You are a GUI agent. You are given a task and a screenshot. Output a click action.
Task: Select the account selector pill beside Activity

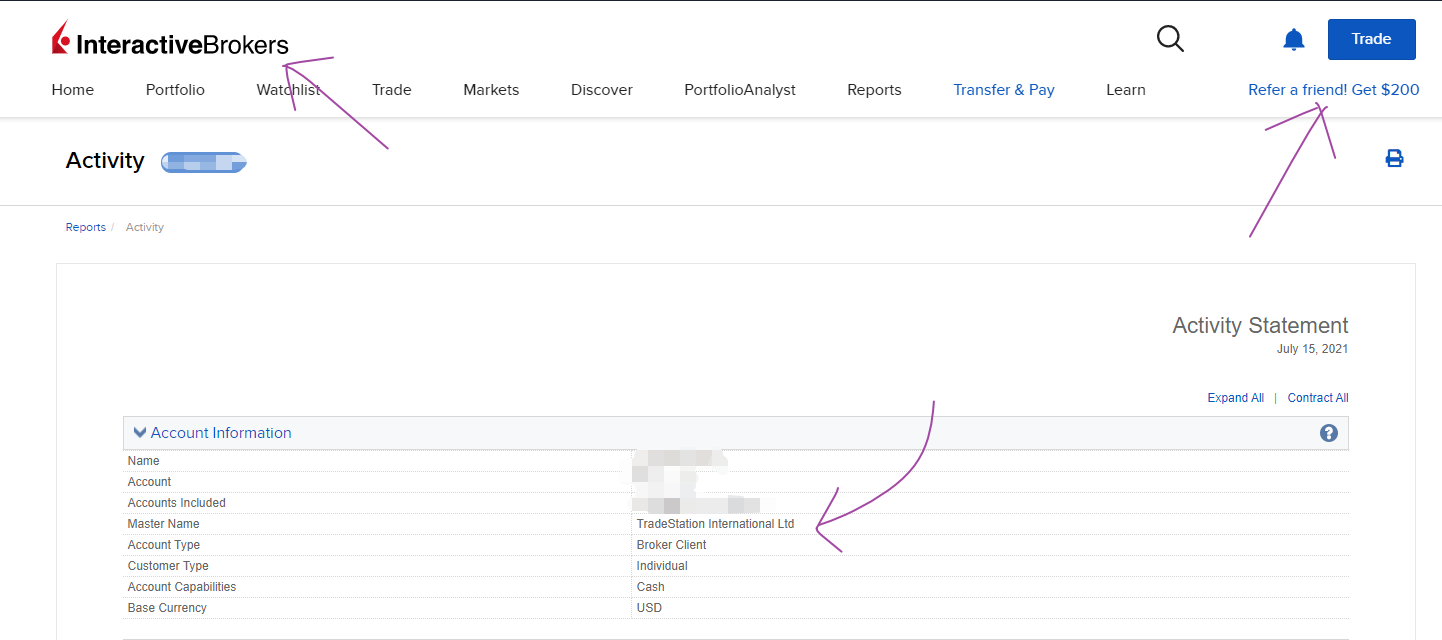point(204,162)
